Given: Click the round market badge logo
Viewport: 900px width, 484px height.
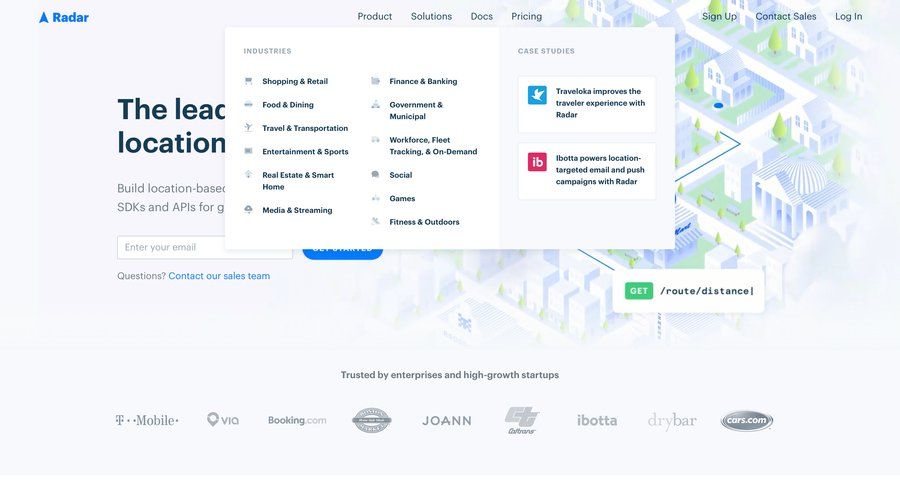Looking at the screenshot, I should (372, 420).
